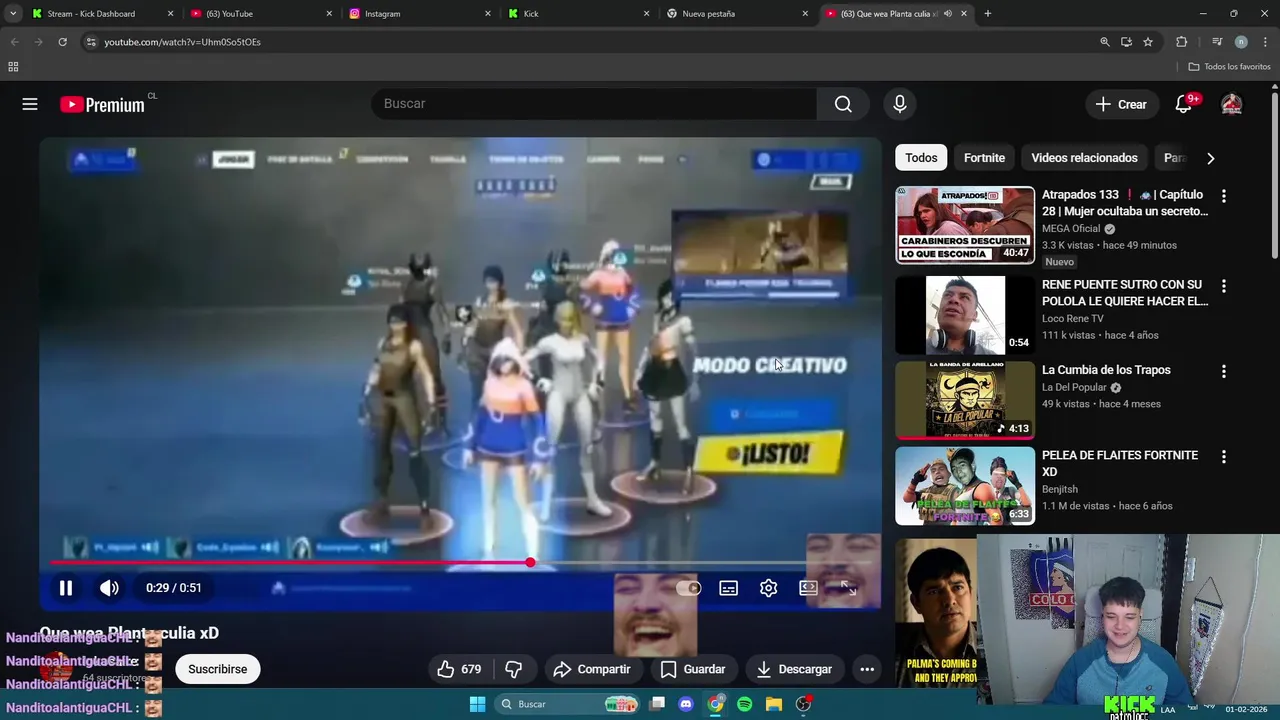Open the Chrome profile avatar
This screenshot has height=720, width=1280.
(x=1241, y=42)
